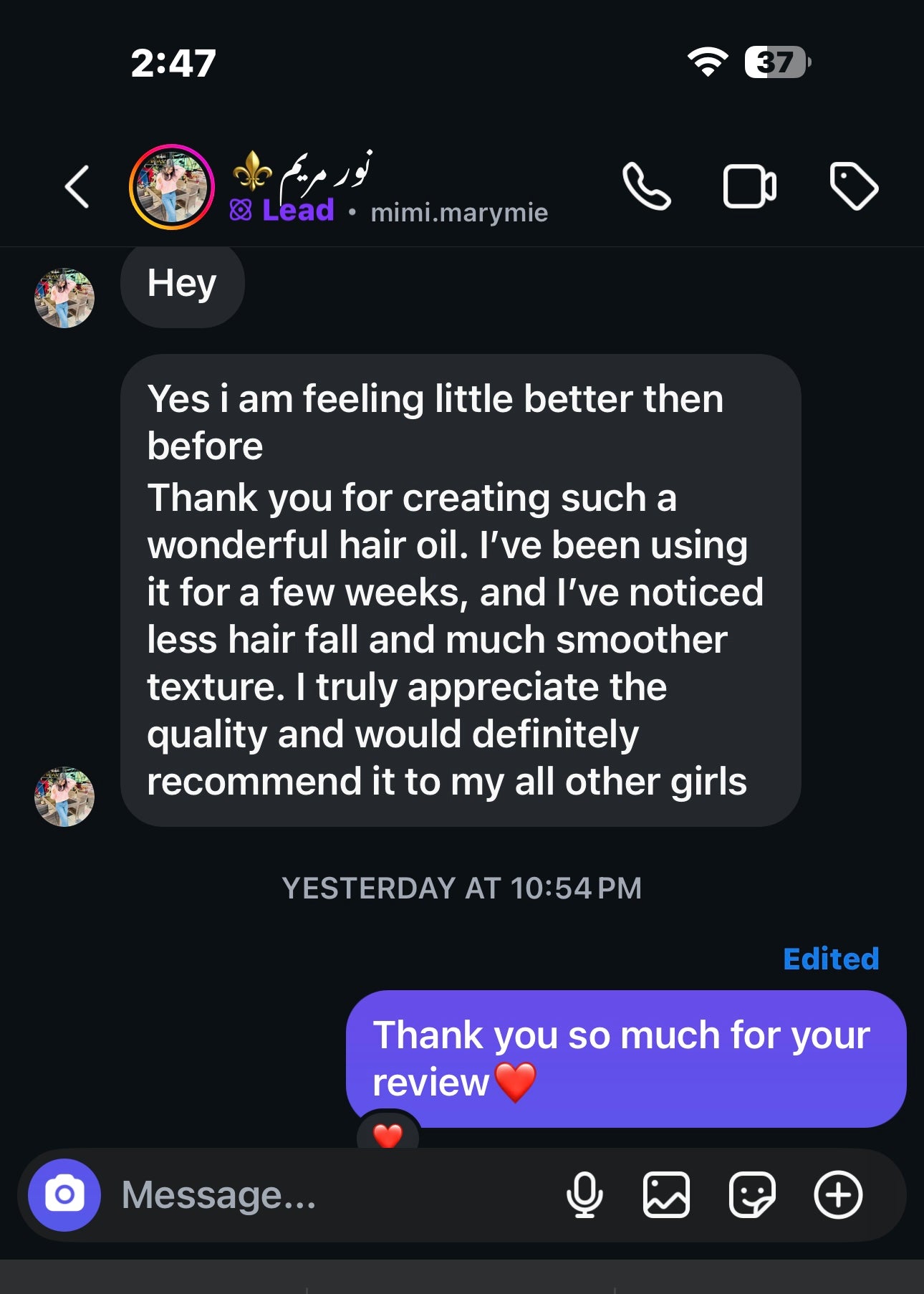Image resolution: width=924 pixels, height=1294 pixels.
Task: Tap the mimi.marymie username in header
Action: pyautogui.click(x=459, y=213)
